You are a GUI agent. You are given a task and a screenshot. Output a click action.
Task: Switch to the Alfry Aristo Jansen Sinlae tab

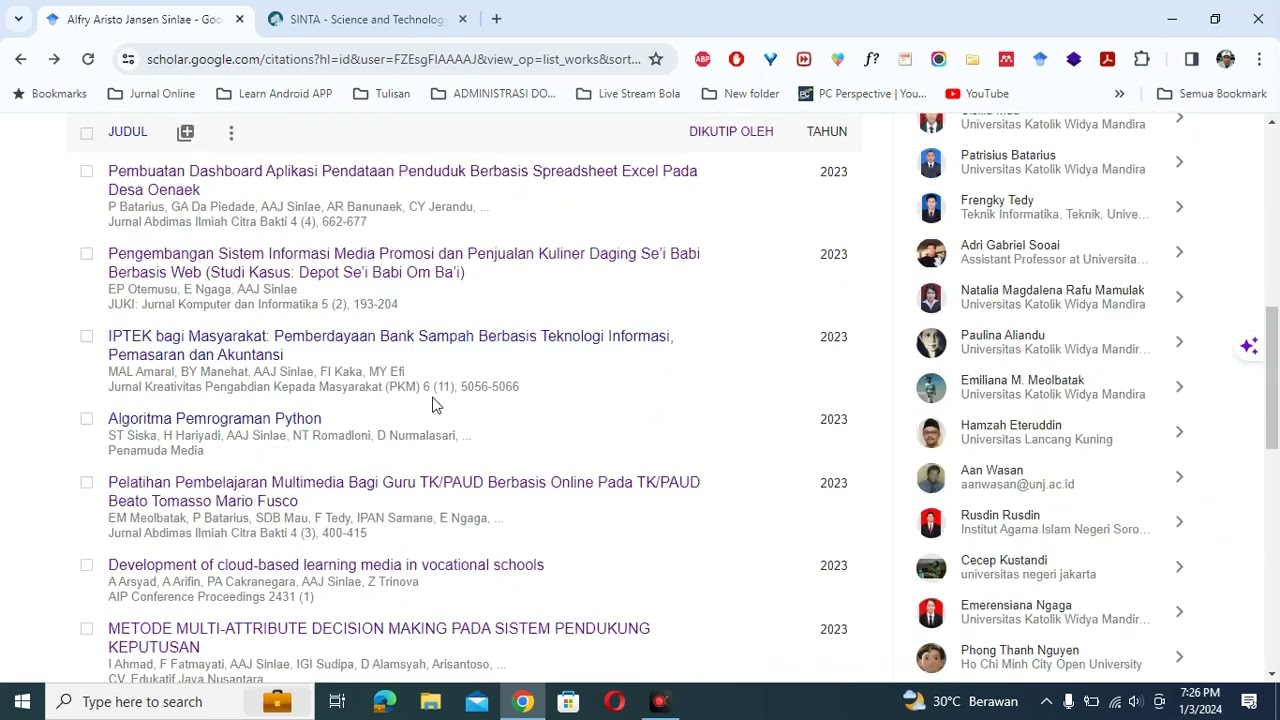[x=145, y=19]
